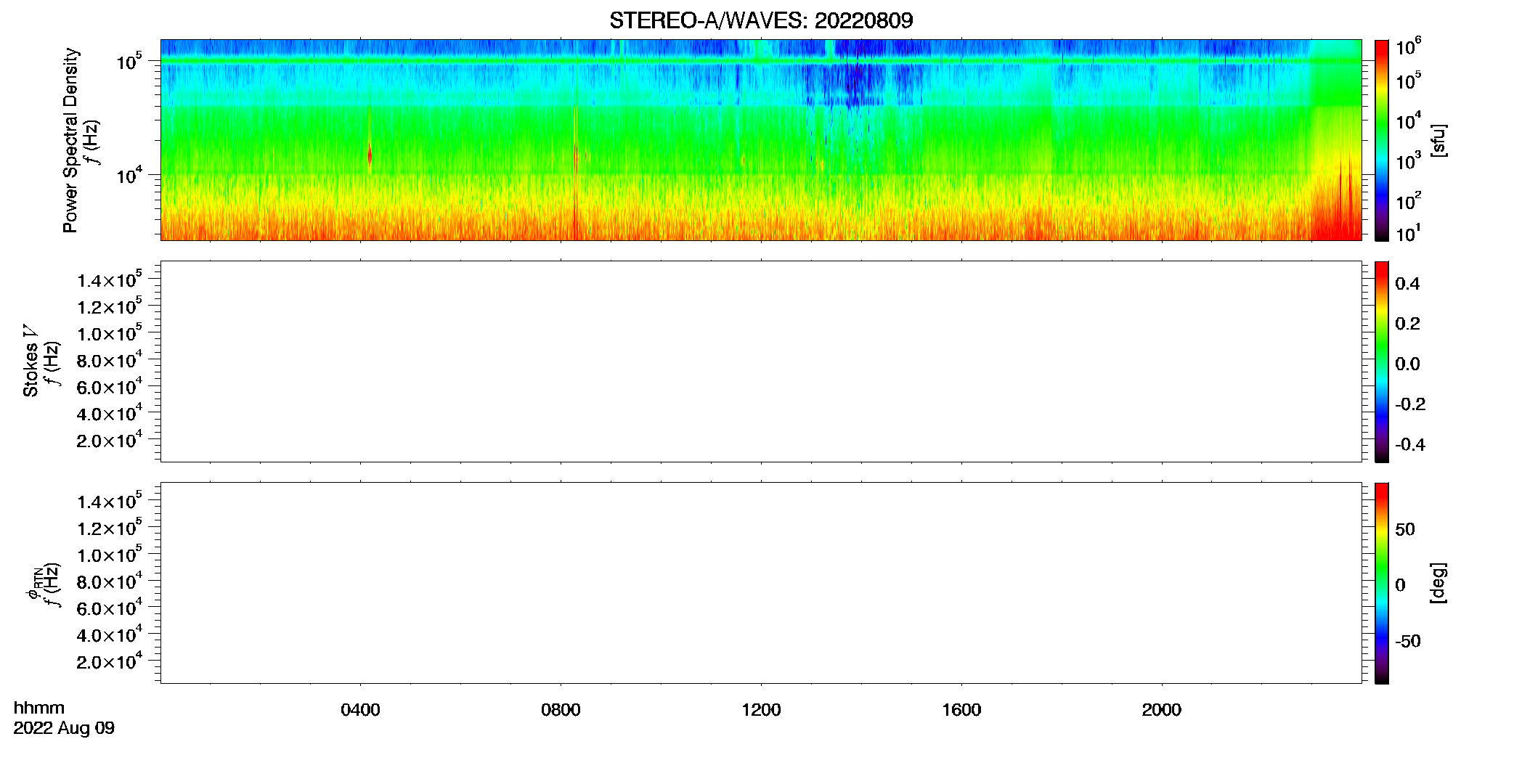The height and width of the screenshot is (784, 1522).
Task: Click the 1.4×10^5 tick in Stokes panel
Action: point(110,279)
